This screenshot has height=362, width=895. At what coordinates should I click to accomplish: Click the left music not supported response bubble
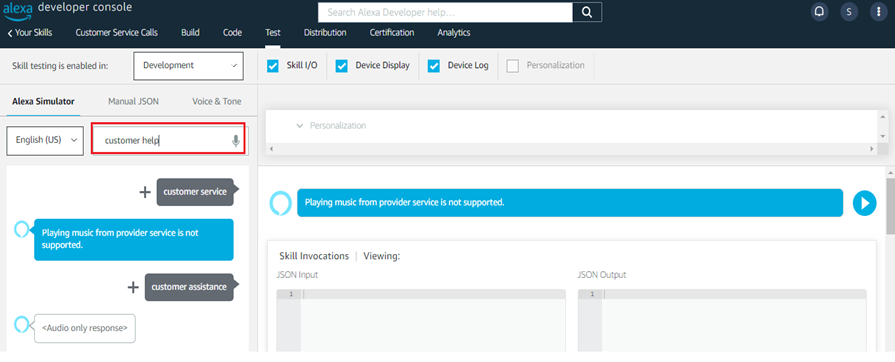[134, 239]
